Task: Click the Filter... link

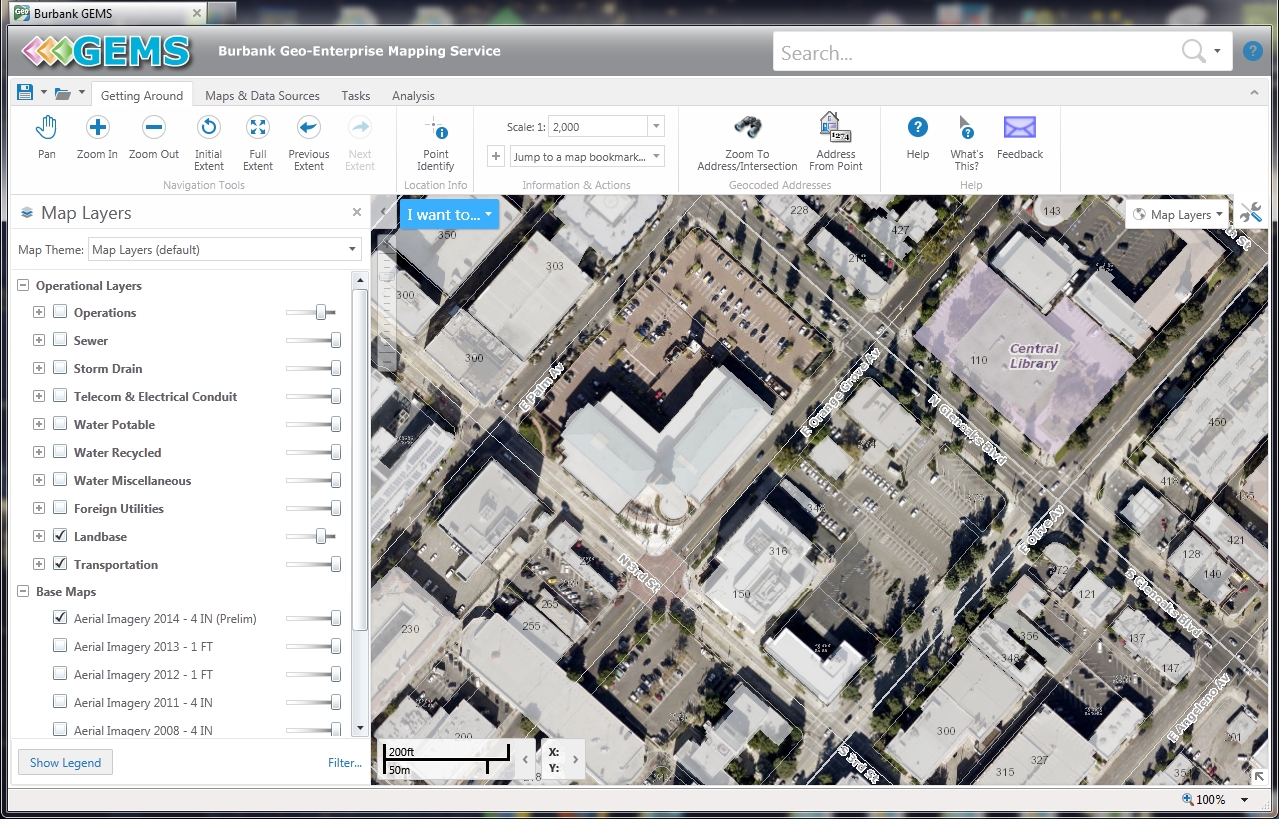Action: [x=344, y=762]
